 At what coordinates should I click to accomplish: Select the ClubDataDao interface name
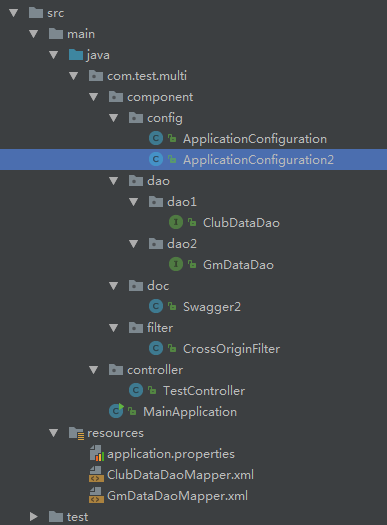[x=241, y=223]
